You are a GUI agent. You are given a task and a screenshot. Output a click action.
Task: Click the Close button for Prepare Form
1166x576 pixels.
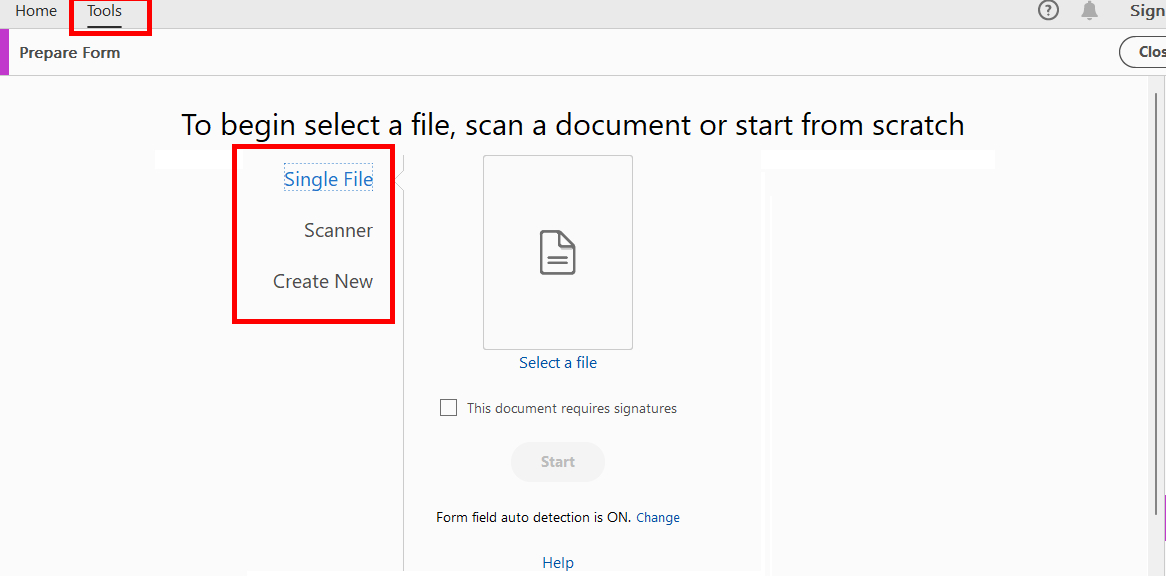click(x=1143, y=52)
